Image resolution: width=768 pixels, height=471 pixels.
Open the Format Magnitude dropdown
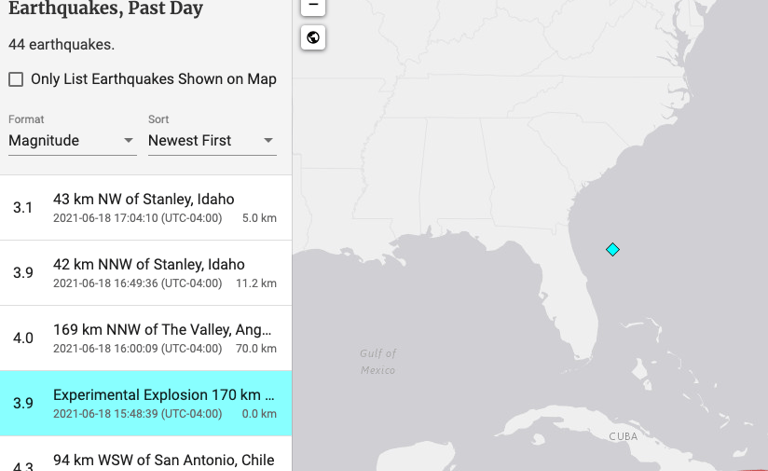click(x=72, y=141)
